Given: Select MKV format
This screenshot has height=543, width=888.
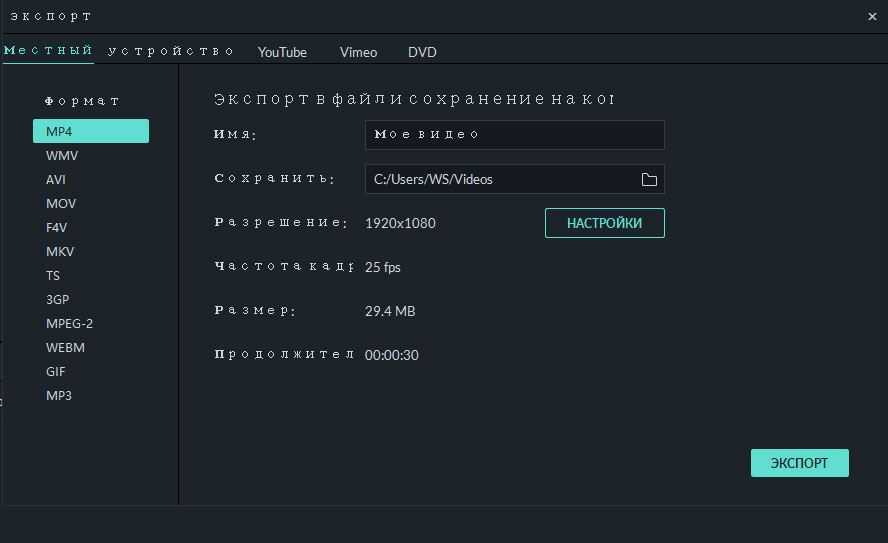Looking at the screenshot, I should click(60, 252).
